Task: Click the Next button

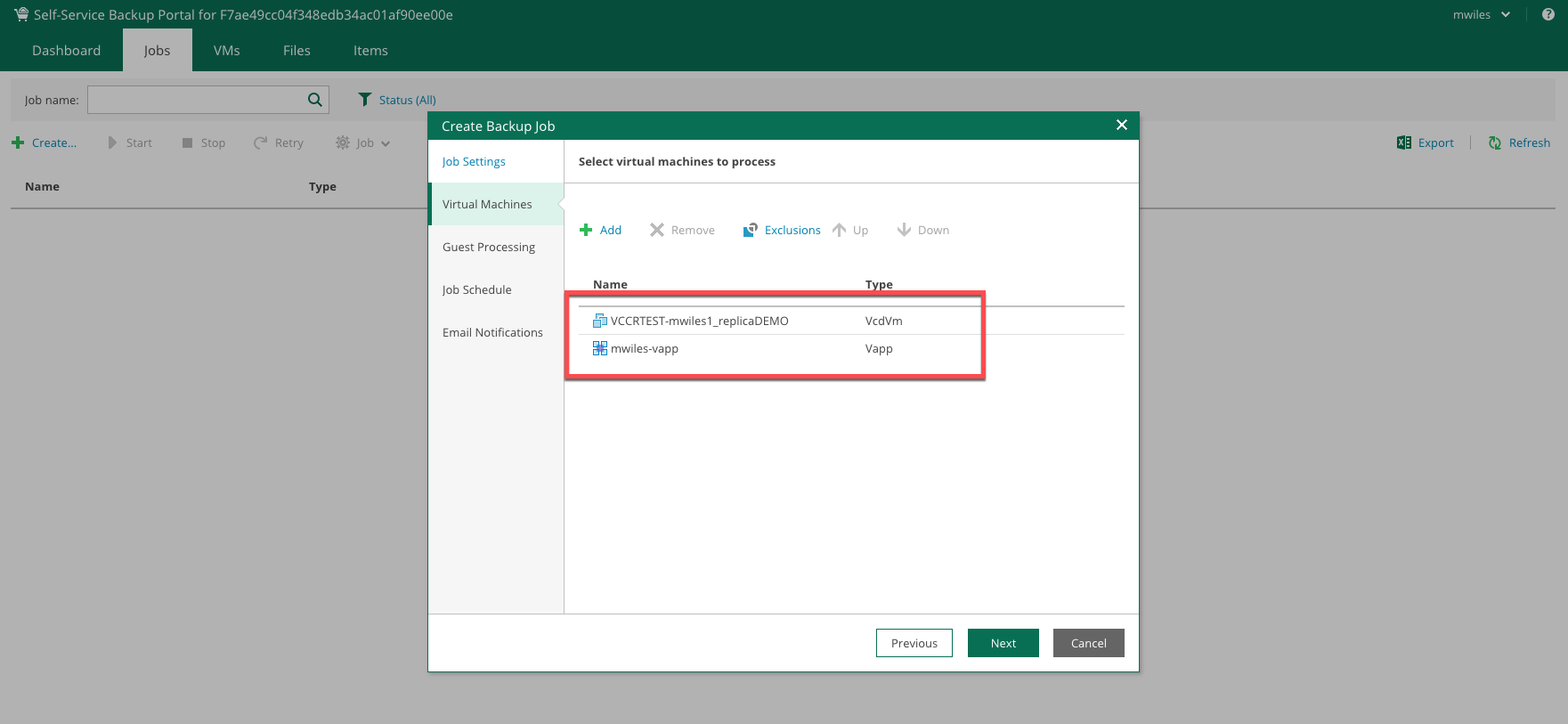Action: (1003, 643)
